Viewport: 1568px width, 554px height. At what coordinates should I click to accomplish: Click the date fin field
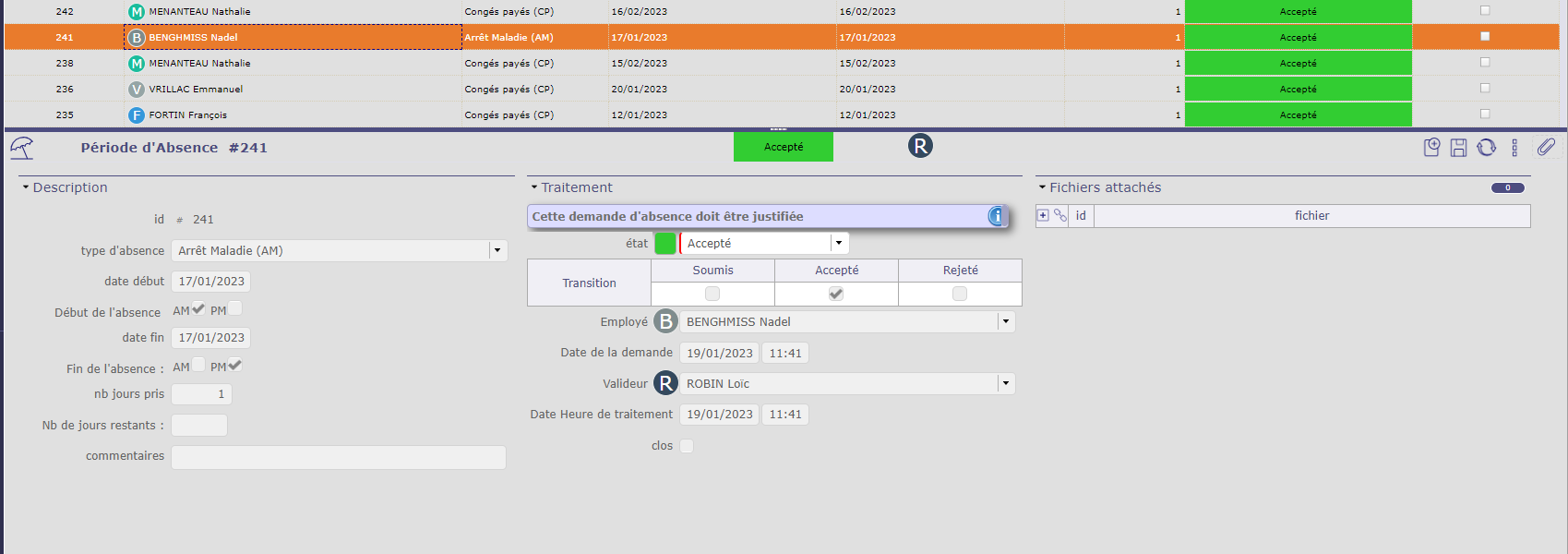coord(211,338)
